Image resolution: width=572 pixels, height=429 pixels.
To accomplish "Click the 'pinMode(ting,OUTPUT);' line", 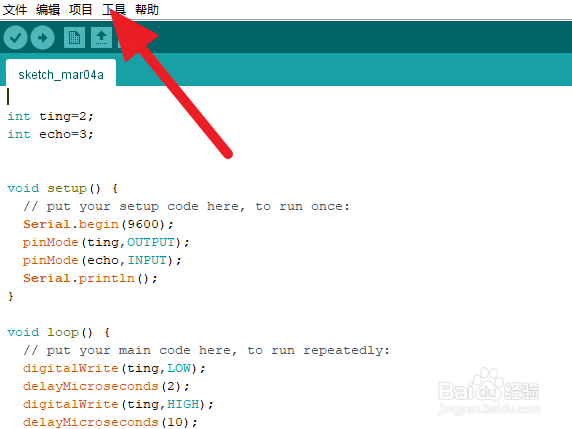I will pos(106,242).
